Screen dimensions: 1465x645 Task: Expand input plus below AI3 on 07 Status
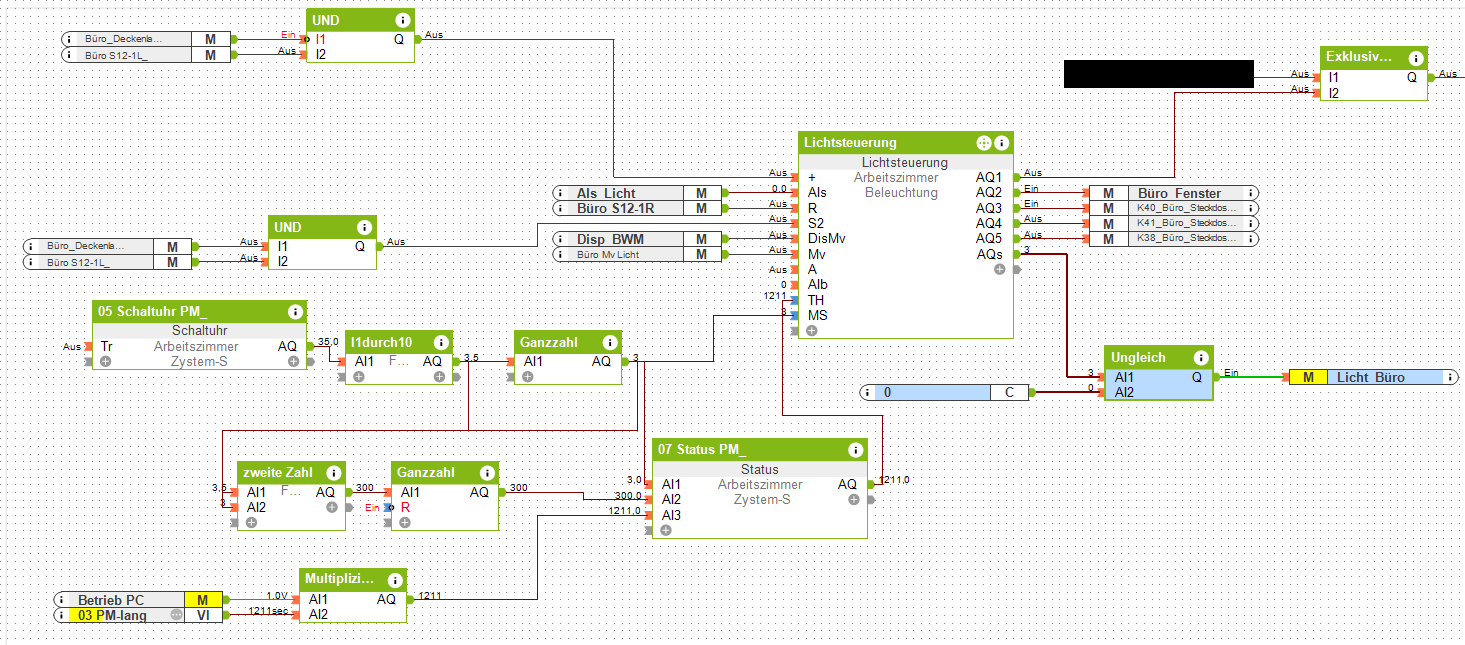point(666,530)
